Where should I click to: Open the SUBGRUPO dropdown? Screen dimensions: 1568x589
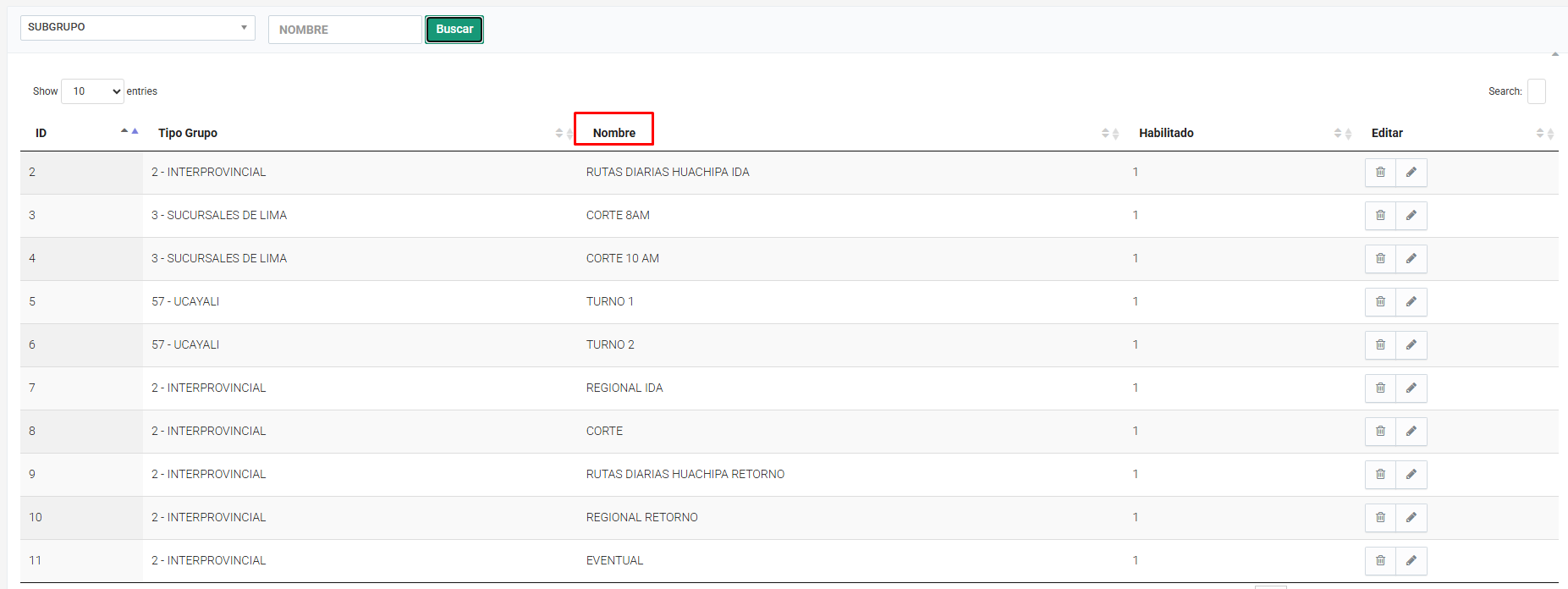point(137,28)
